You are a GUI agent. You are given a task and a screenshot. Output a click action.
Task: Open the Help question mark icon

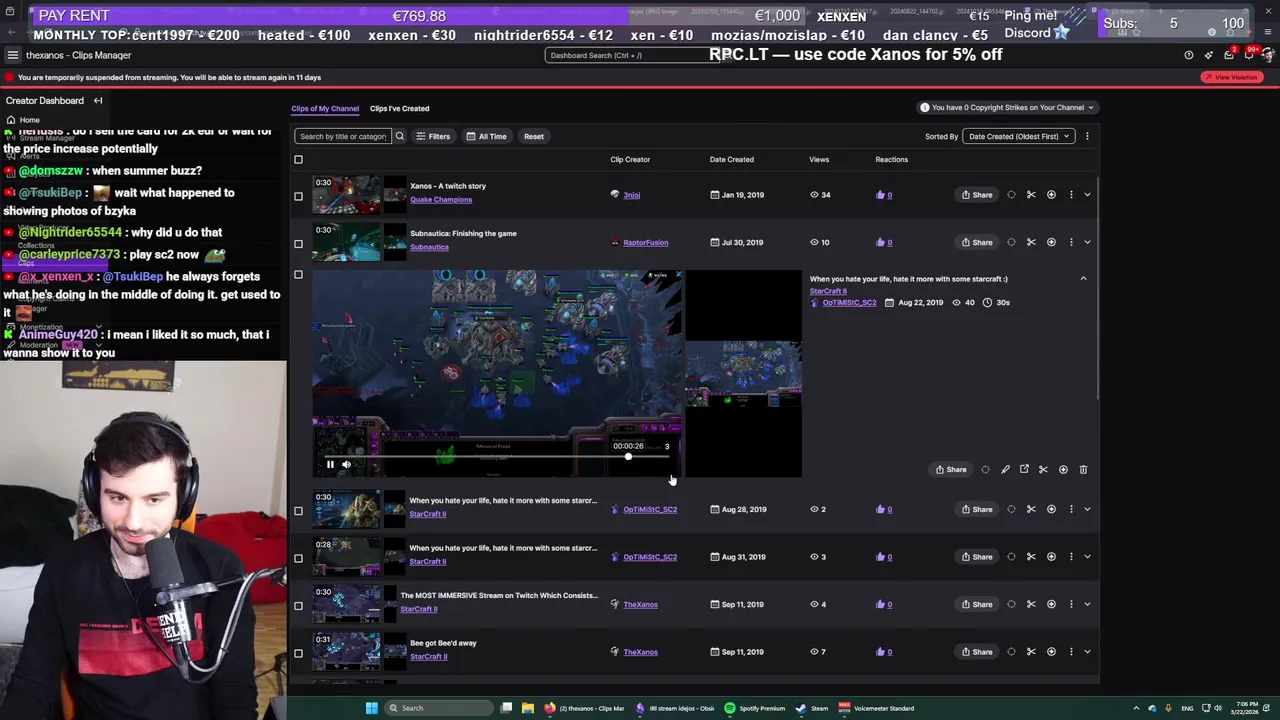point(1189,55)
